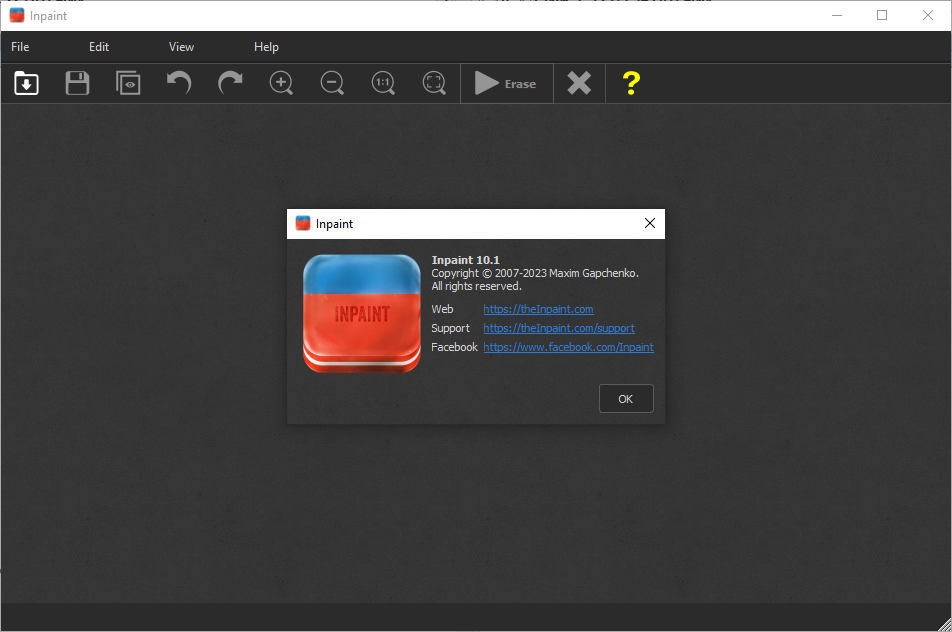Confirm the About dialog with OK
This screenshot has height=632, width=952.
point(626,399)
